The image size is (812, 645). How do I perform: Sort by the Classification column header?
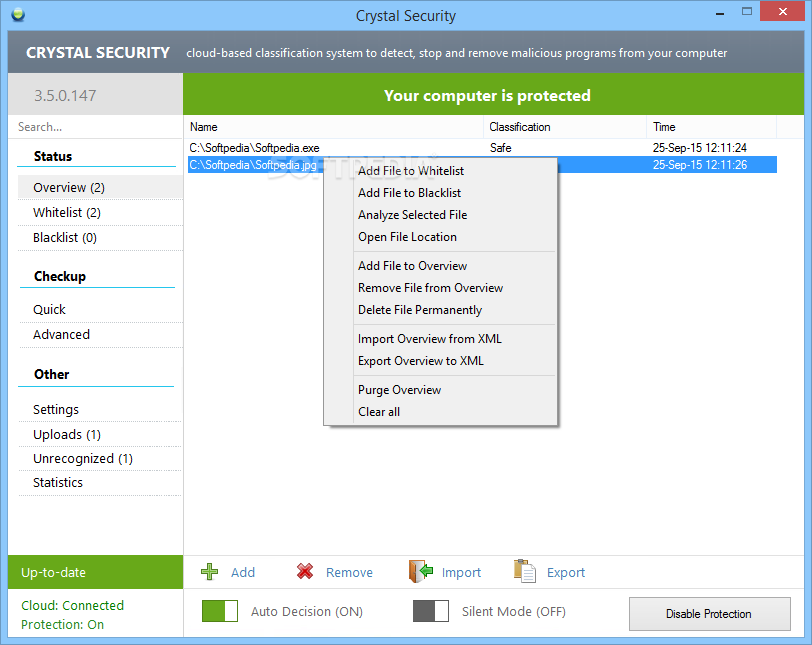pyautogui.click(x=564, y=127)
